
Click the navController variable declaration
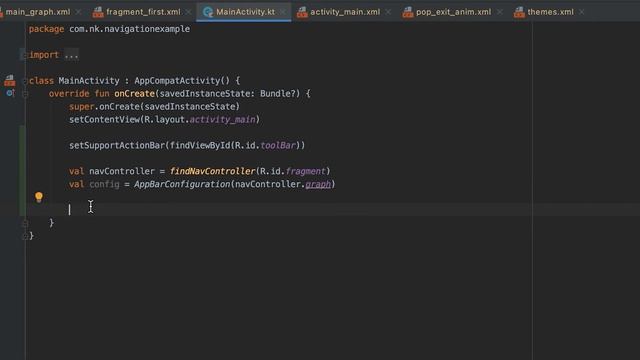(x=122, y=171)
